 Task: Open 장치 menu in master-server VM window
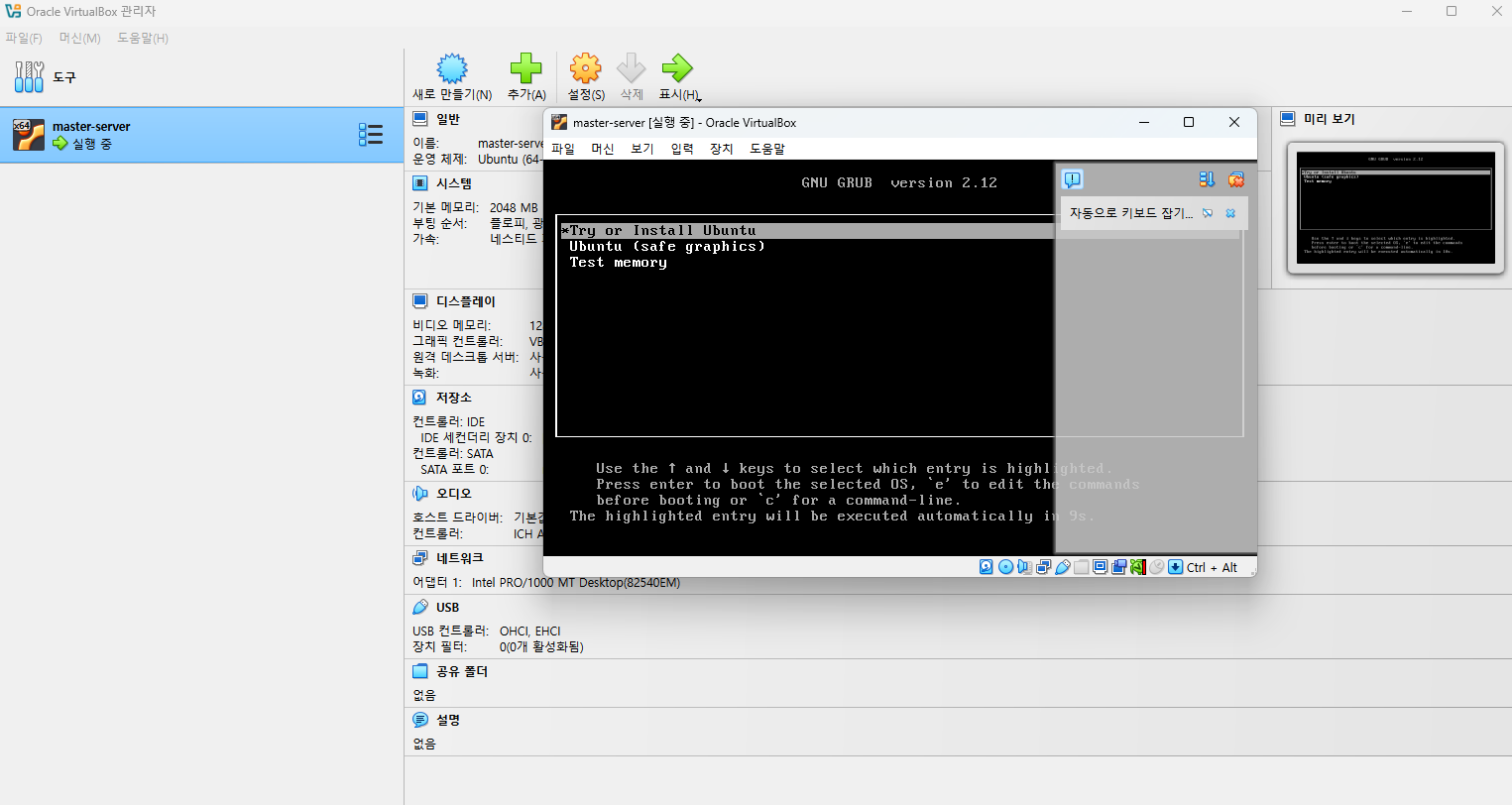[x=722, y=149]
